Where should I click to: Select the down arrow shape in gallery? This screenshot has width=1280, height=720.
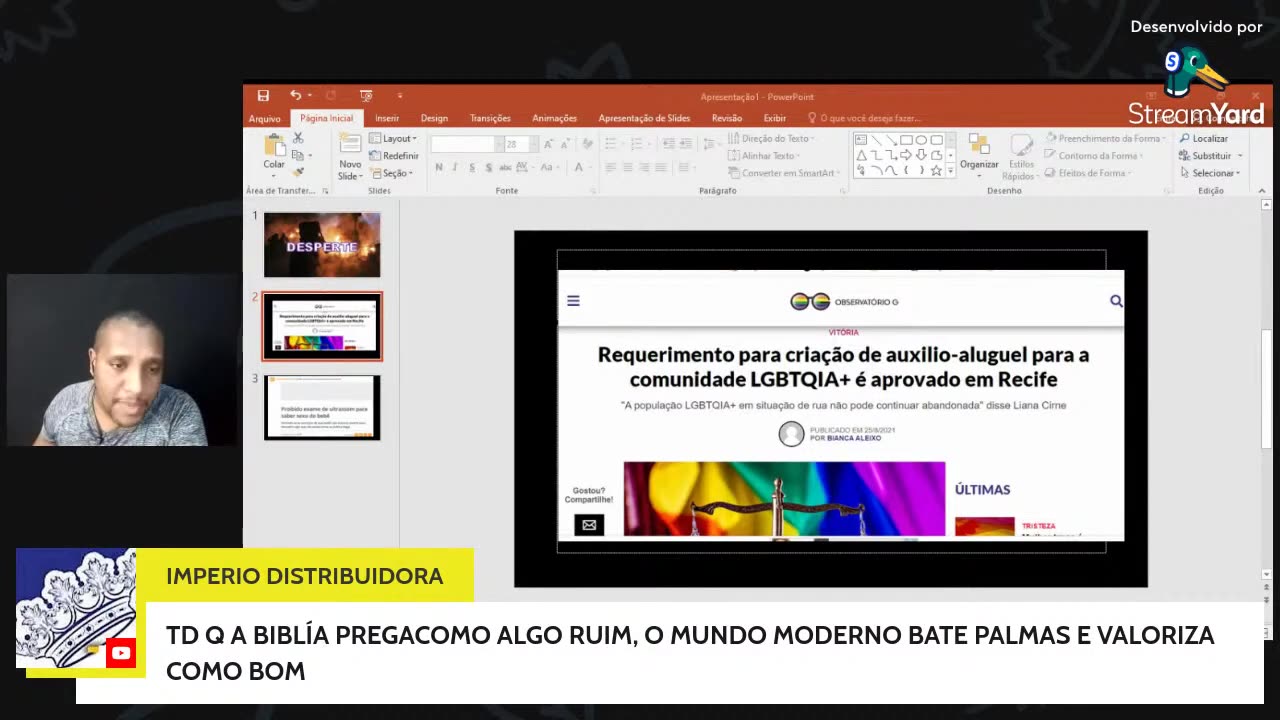point(921,156)
